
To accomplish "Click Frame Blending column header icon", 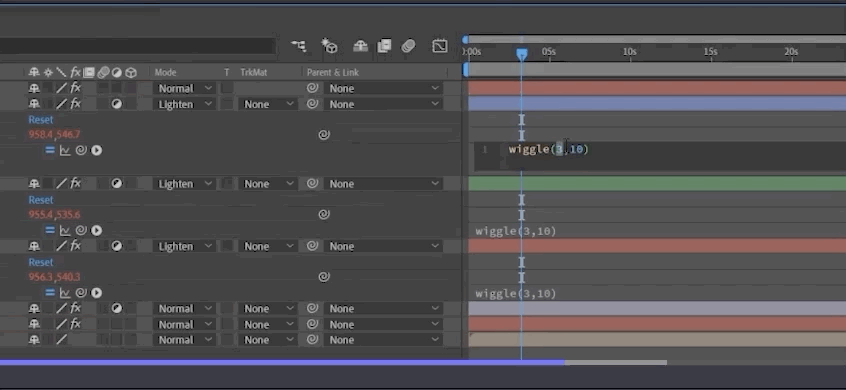I will 89,72.
